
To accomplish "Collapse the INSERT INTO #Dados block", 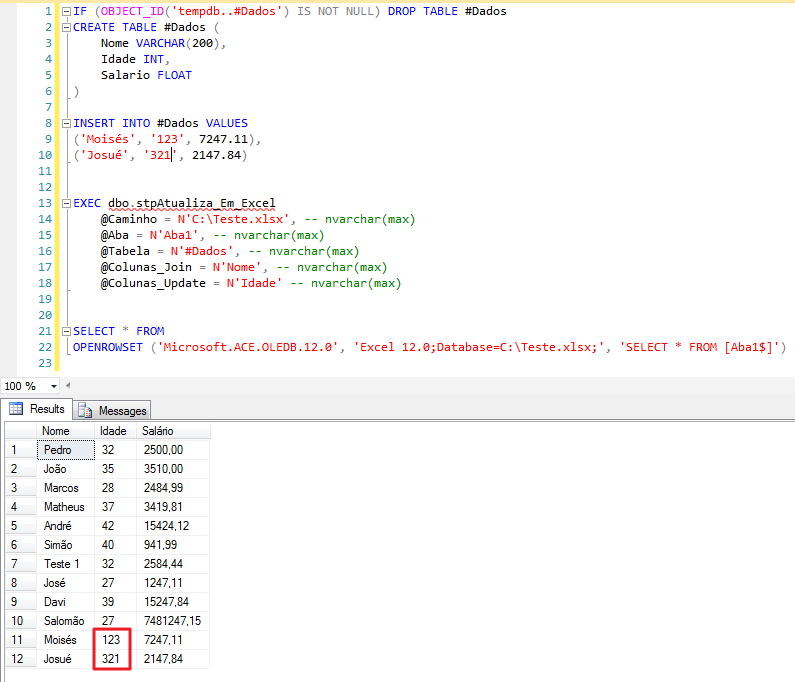I will [66, 123].
